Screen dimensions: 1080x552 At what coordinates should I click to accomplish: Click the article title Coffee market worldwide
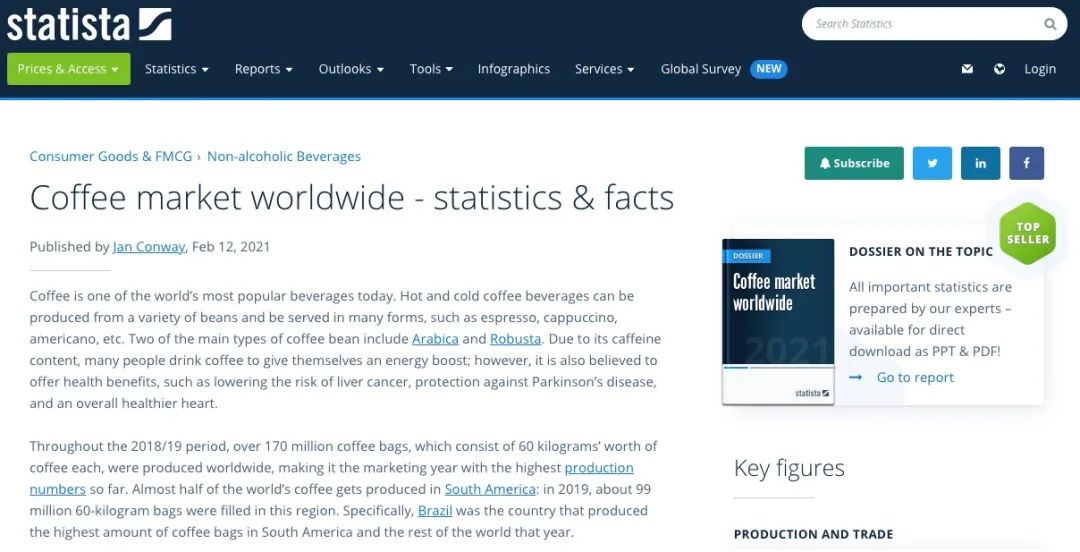click(351, 198)
